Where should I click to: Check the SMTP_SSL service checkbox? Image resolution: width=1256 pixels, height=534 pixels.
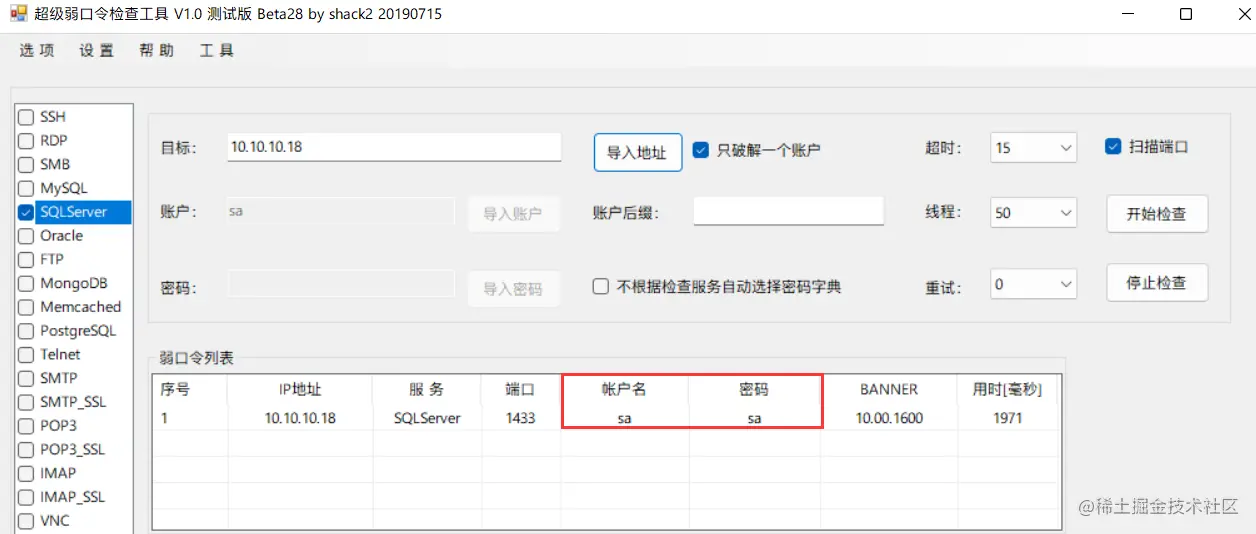coord(26,402)
